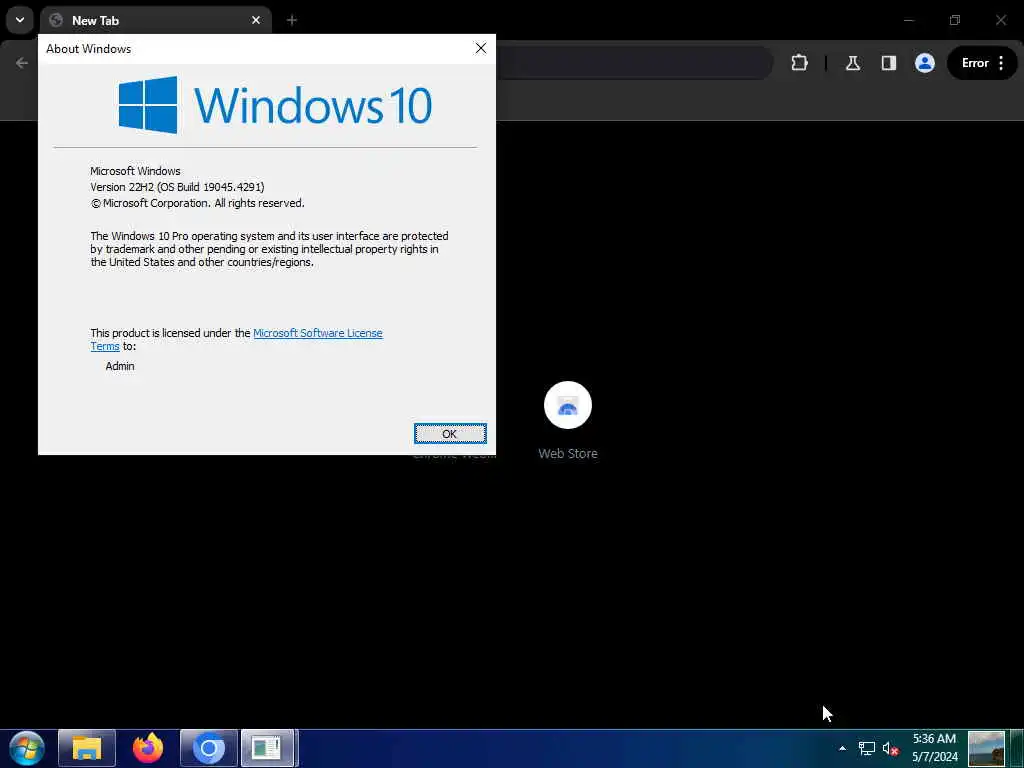Open the Error menu button in Chrome
This screenshot has width=1024, height=768.
(982, 63)
